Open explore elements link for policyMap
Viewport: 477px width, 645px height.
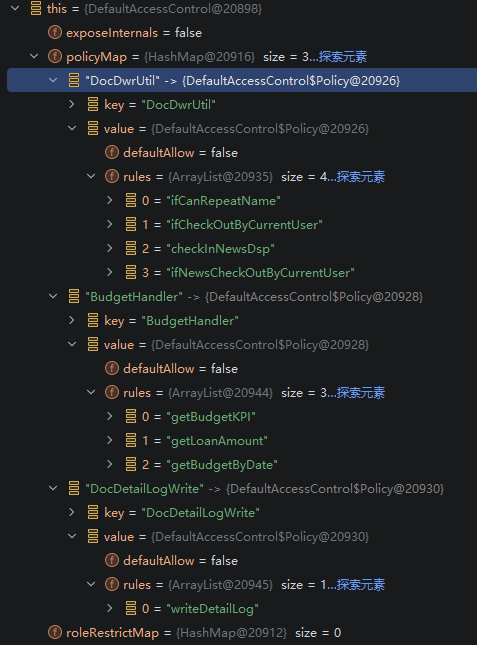point(342,56)
